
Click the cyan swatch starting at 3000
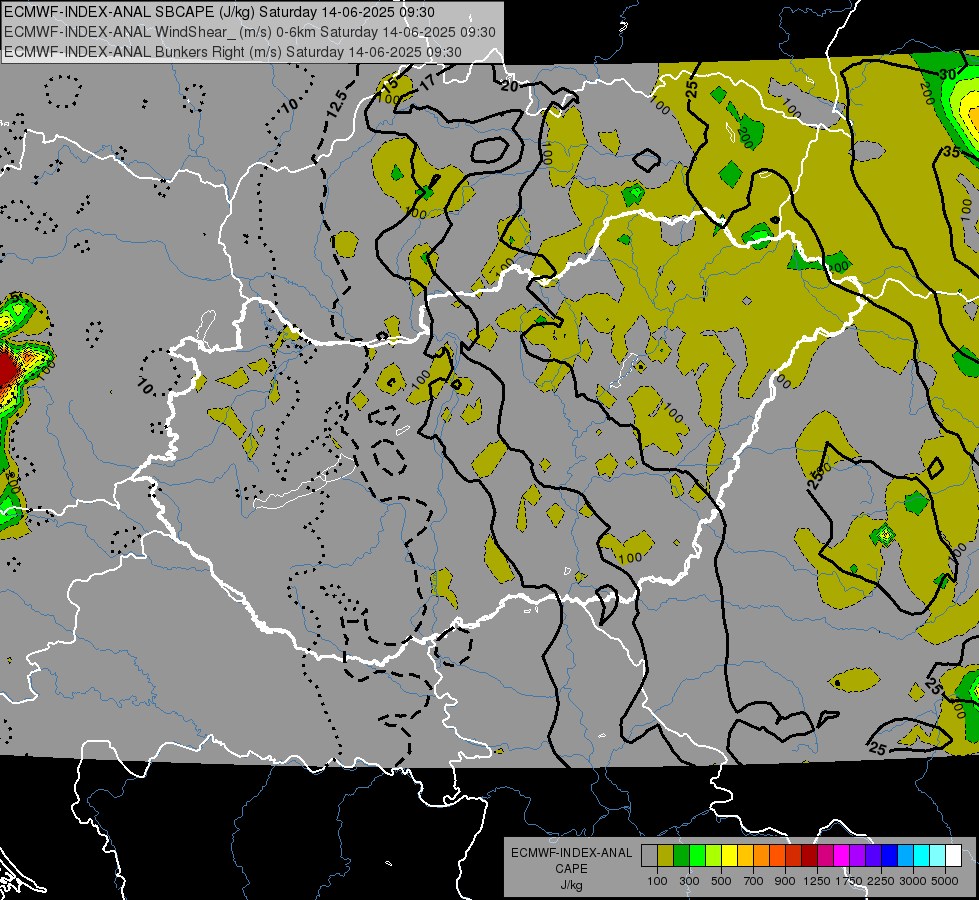click(x=922, y=856)
